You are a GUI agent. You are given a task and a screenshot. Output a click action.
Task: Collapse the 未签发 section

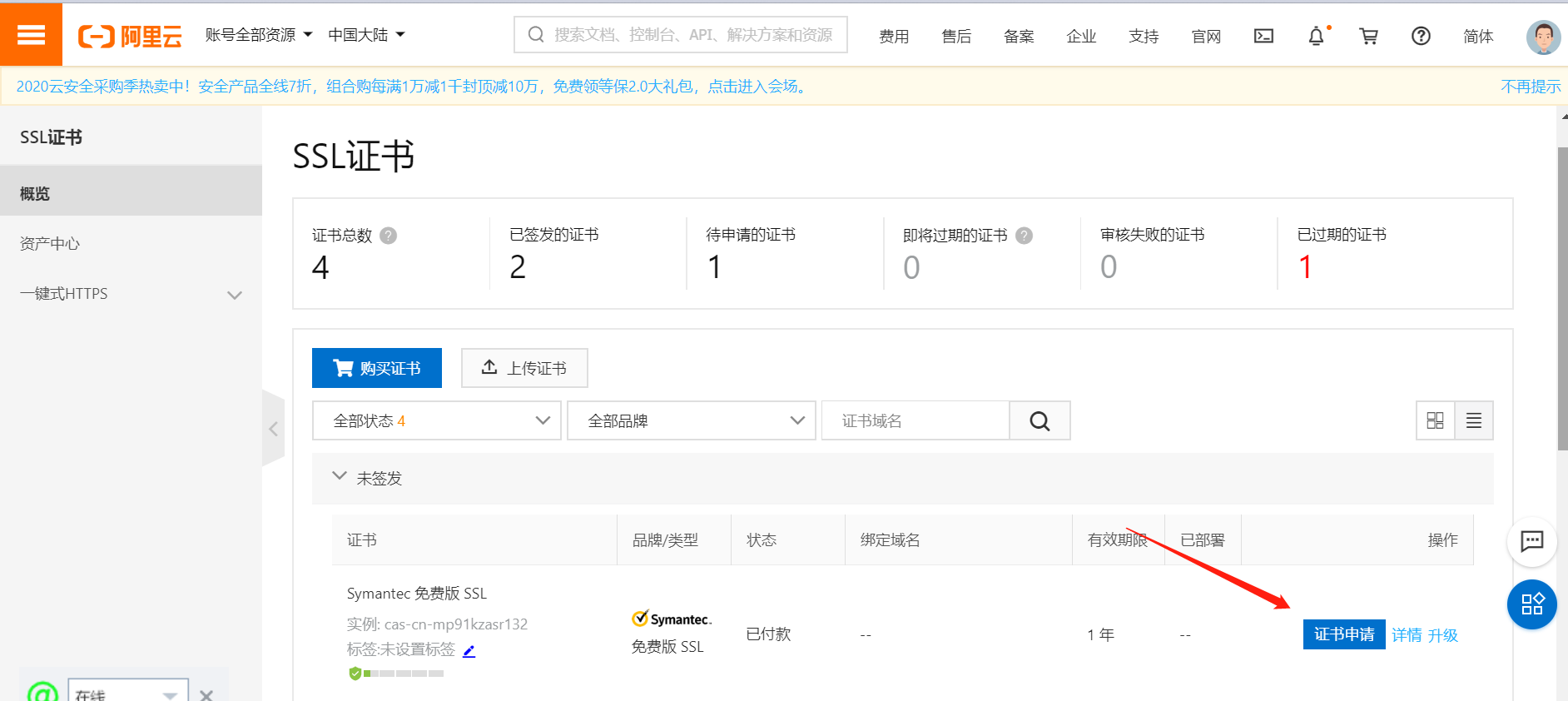point(339,476)
